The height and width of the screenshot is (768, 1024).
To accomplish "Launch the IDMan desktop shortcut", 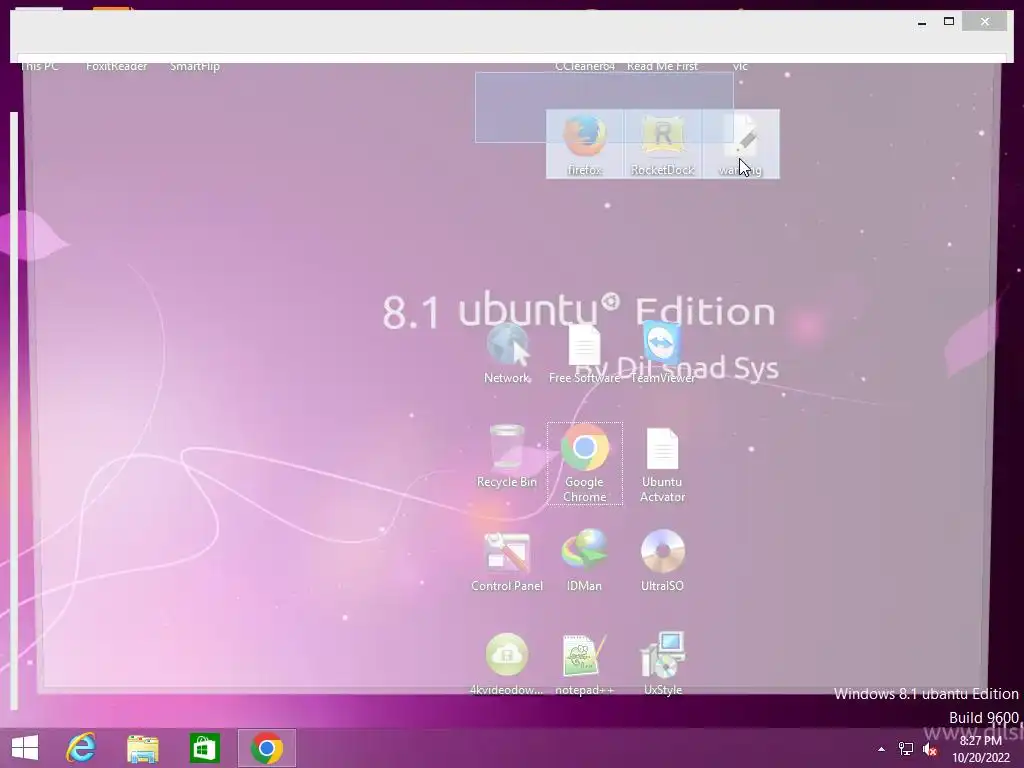I will click(584, 560).
